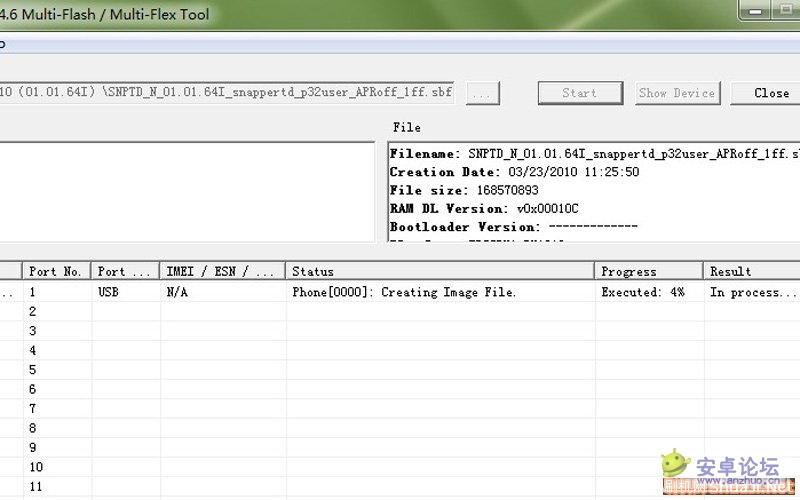Click the IMEI / ESN column header
Viewport: 800px width, 500px height.
coord(222,271)
